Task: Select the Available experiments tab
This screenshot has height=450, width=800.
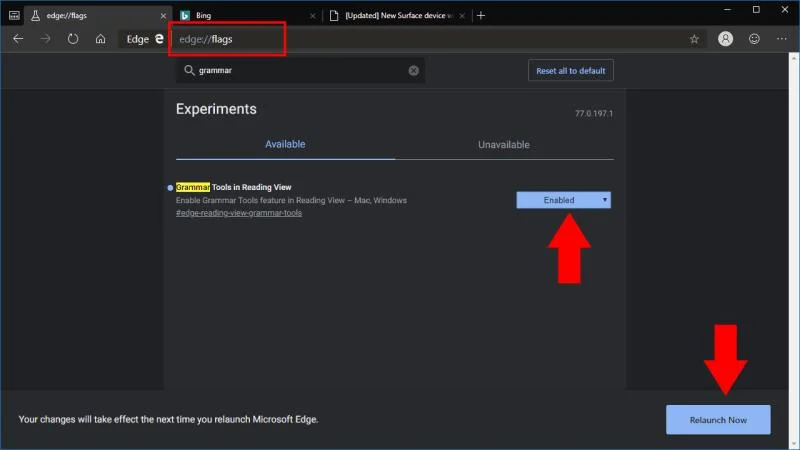Action: point(285,144)
